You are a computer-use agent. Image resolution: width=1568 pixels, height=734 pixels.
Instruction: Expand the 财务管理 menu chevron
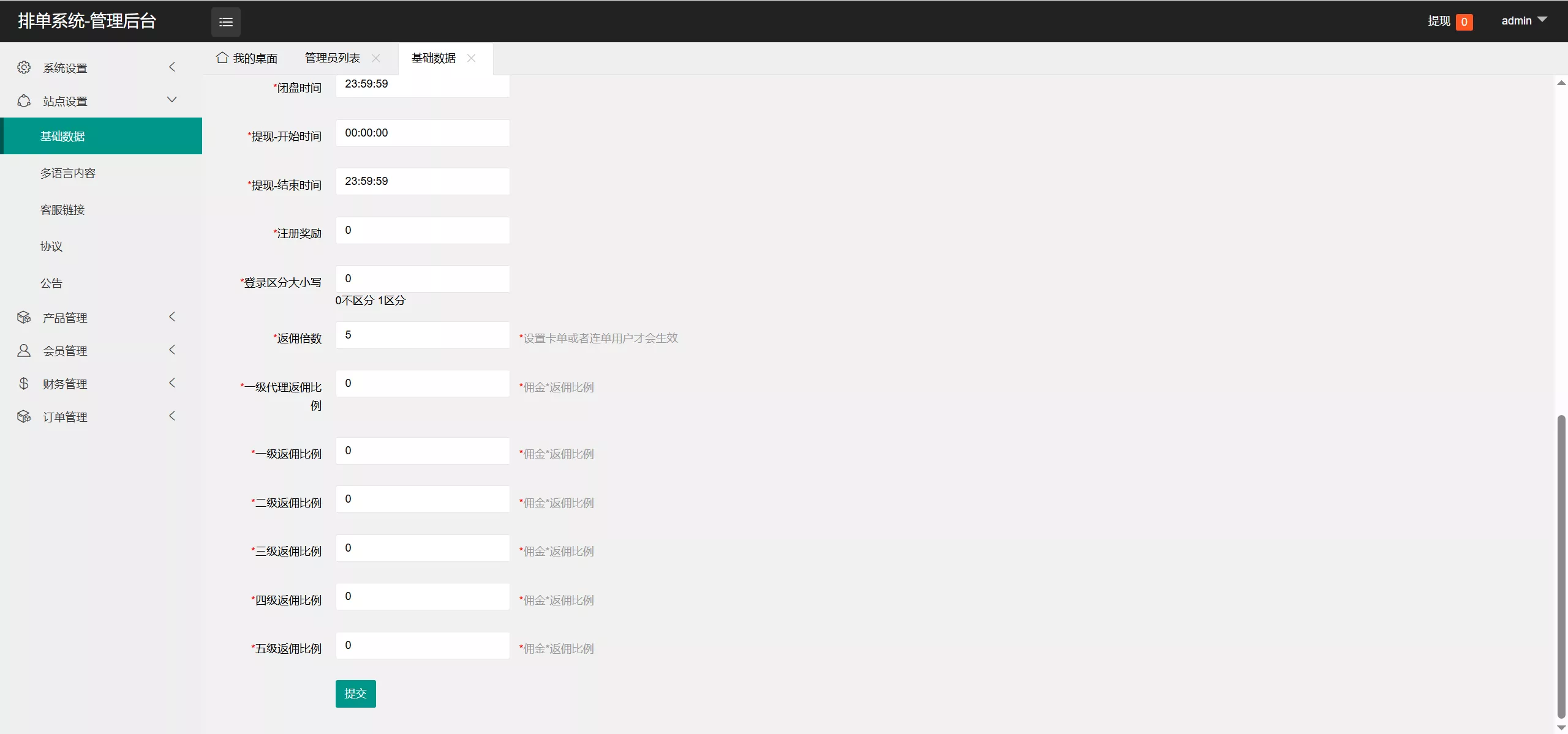(x=172, y=383)
